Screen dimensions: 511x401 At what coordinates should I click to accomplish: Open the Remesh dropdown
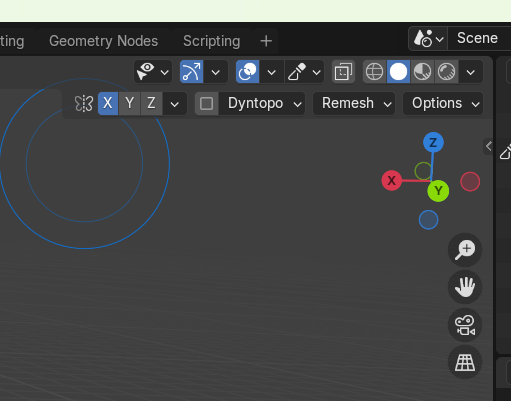click(354, 103)
